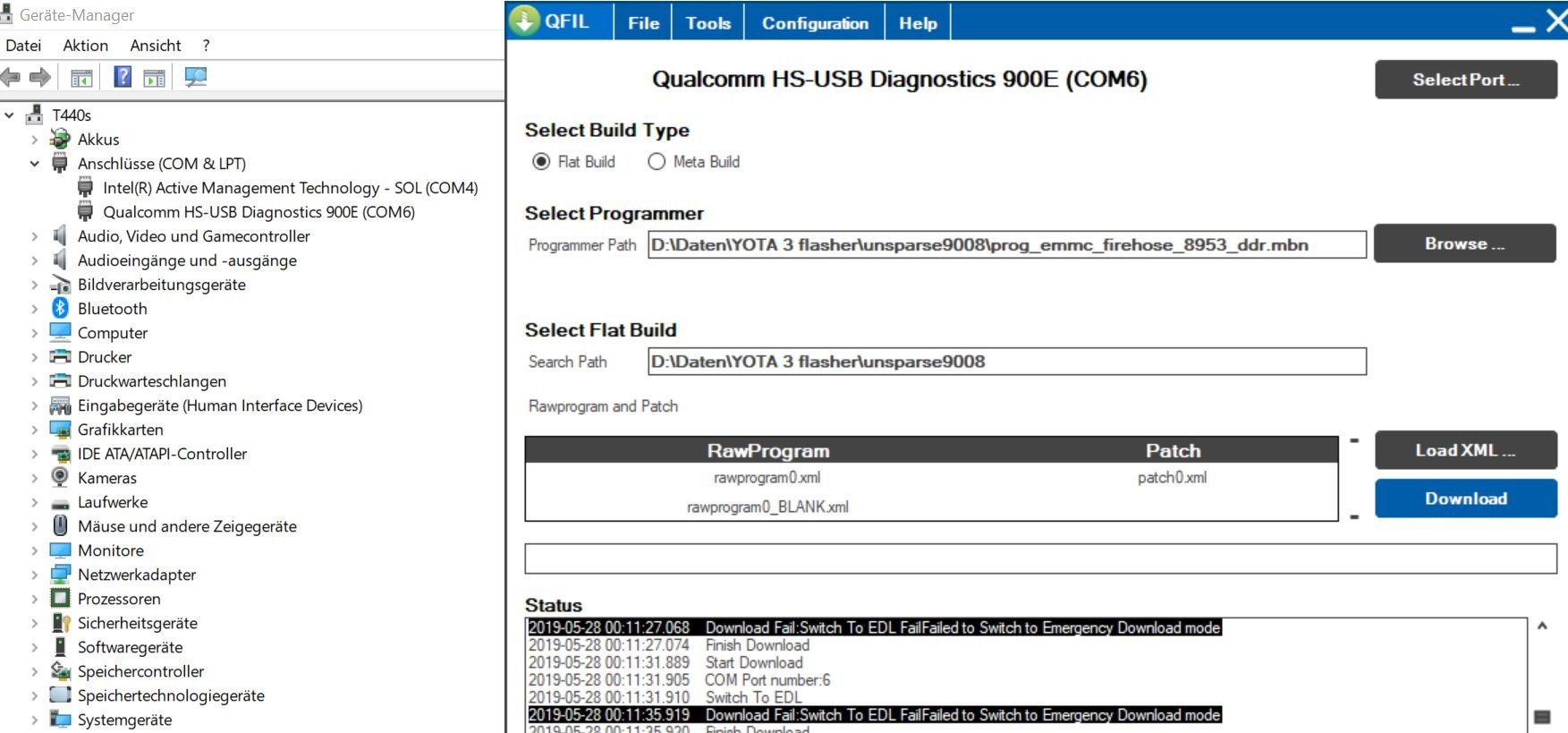Click the minus button above the rawprogram table

click(x=1354, y=440)
